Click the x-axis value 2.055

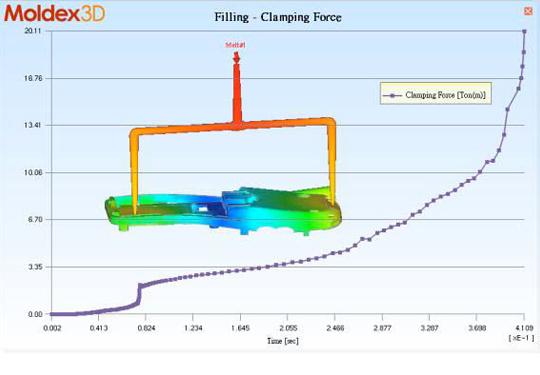tap(288, 328)
